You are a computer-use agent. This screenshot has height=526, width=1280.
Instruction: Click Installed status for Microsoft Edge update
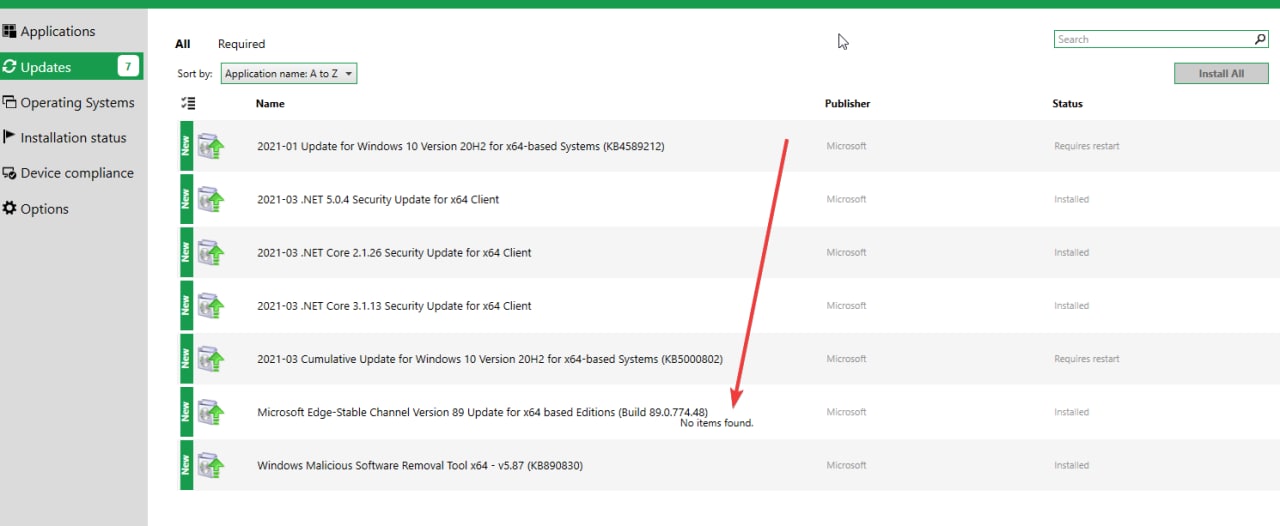coord(1071,411)
